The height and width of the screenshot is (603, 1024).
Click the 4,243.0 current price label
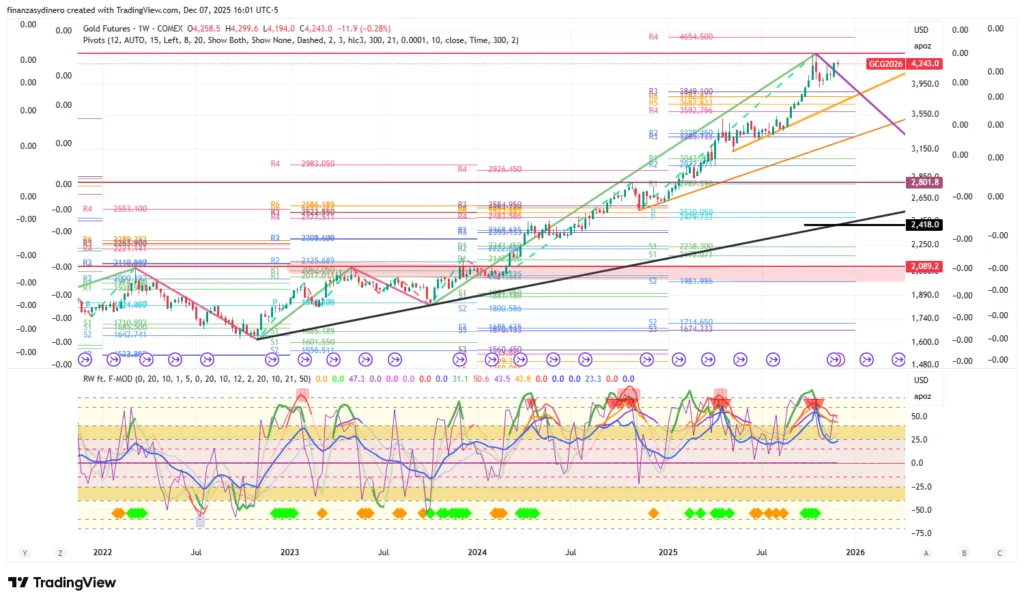point(923,63)
